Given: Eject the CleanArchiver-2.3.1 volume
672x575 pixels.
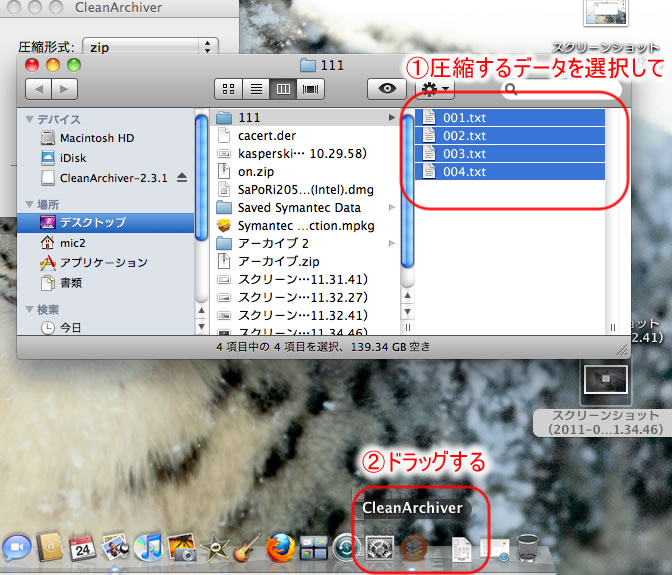Looking at the screenshot, I should pos(182,177).
